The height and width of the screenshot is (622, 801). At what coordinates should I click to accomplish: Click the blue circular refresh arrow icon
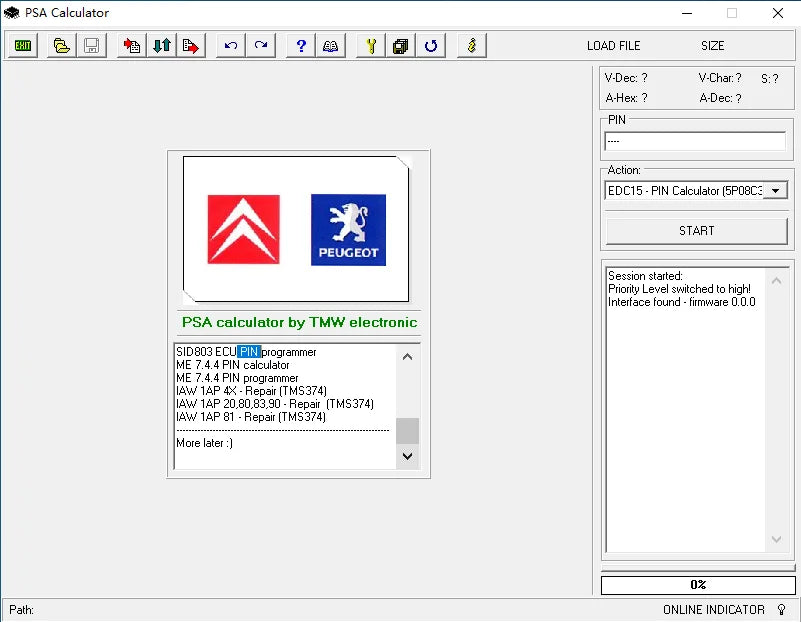431,46
